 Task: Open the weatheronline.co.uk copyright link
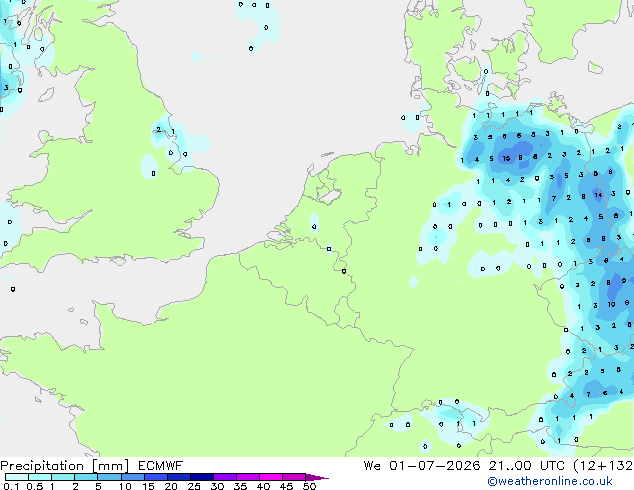(x=550, y=481)
